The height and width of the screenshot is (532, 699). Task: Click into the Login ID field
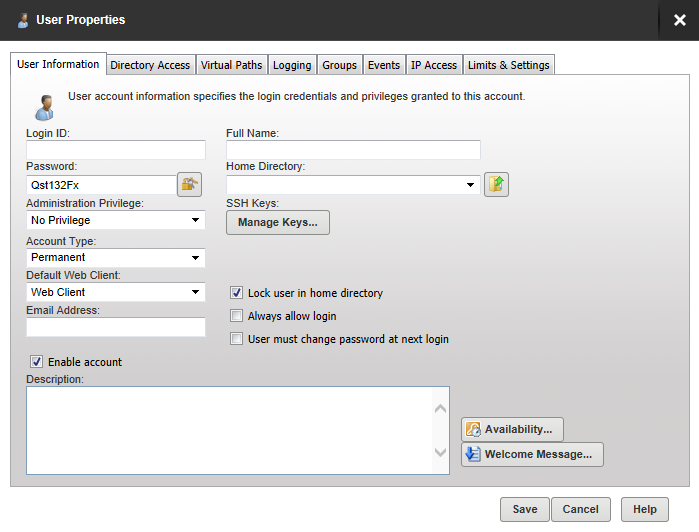[x=116, y=150]
